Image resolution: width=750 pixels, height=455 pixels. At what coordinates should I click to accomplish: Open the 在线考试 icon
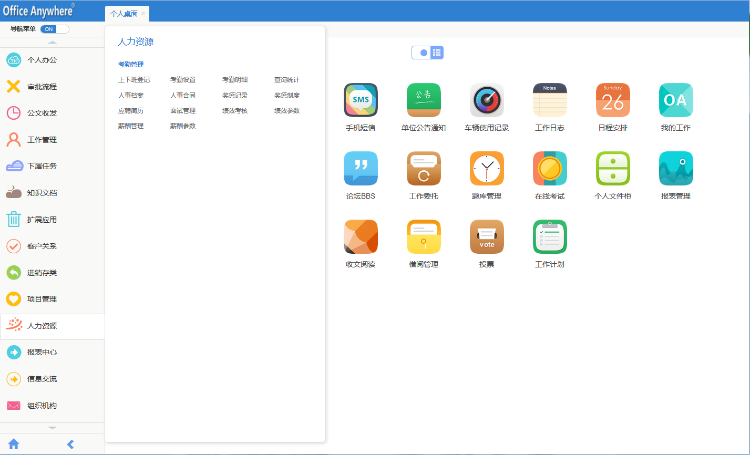point(549,168)
